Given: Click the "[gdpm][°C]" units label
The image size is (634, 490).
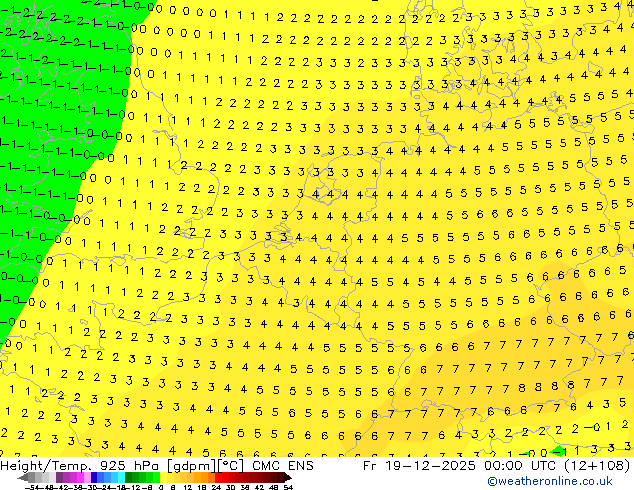Looking at the screenshot, I should [205, 466].
